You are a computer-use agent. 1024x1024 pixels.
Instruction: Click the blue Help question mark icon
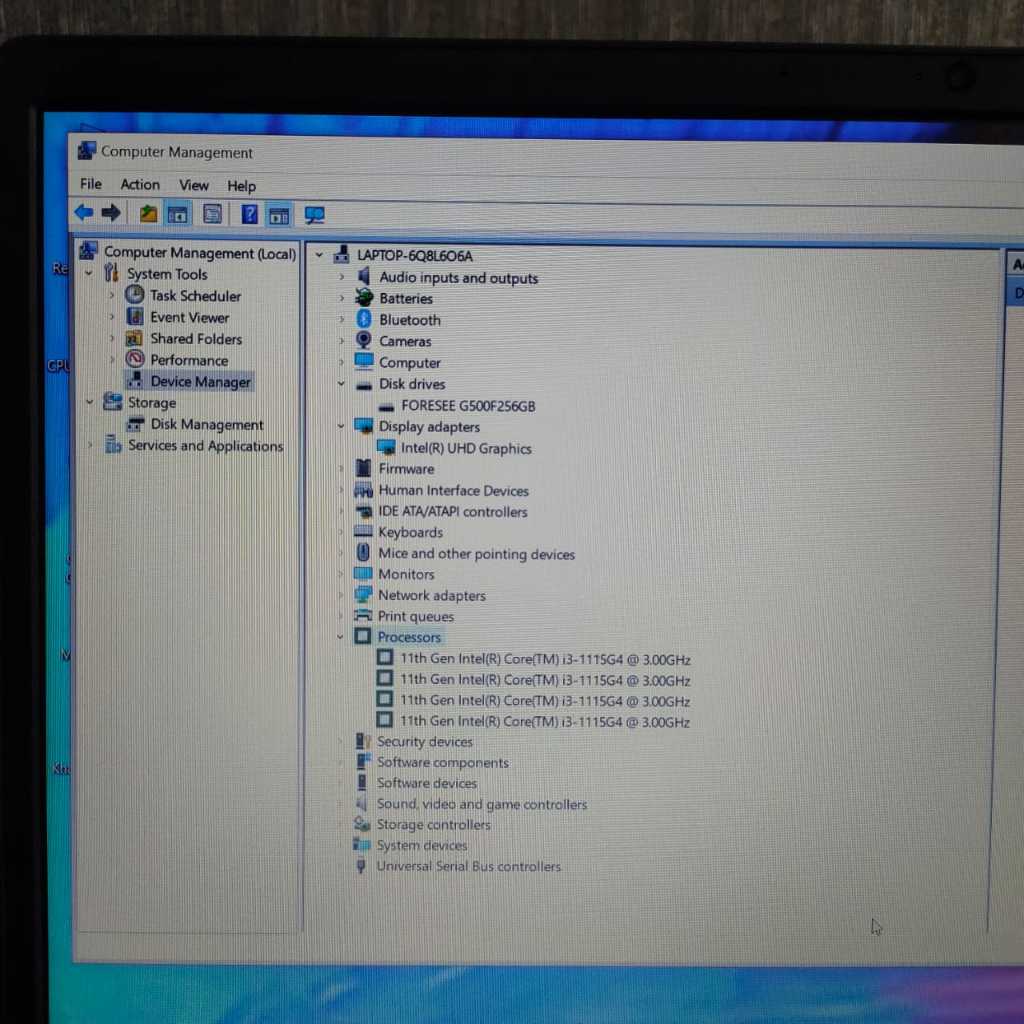point(249,214)
